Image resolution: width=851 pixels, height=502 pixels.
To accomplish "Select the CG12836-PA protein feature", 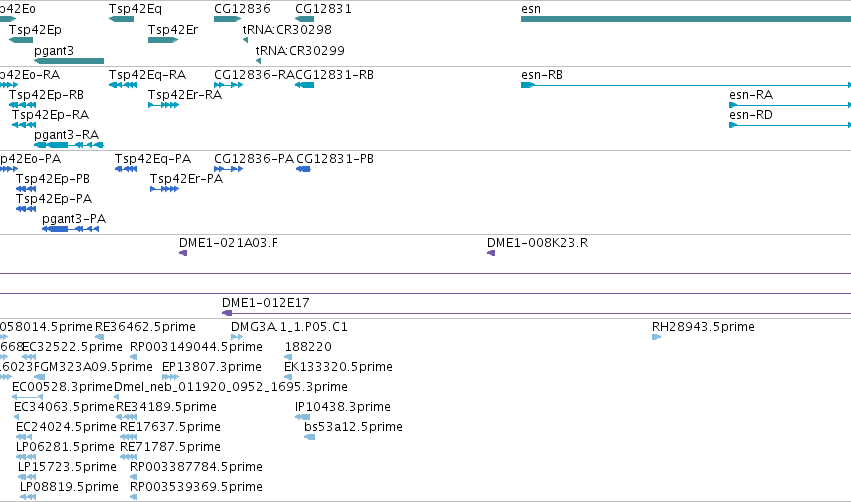I will [x=228, y=169].
